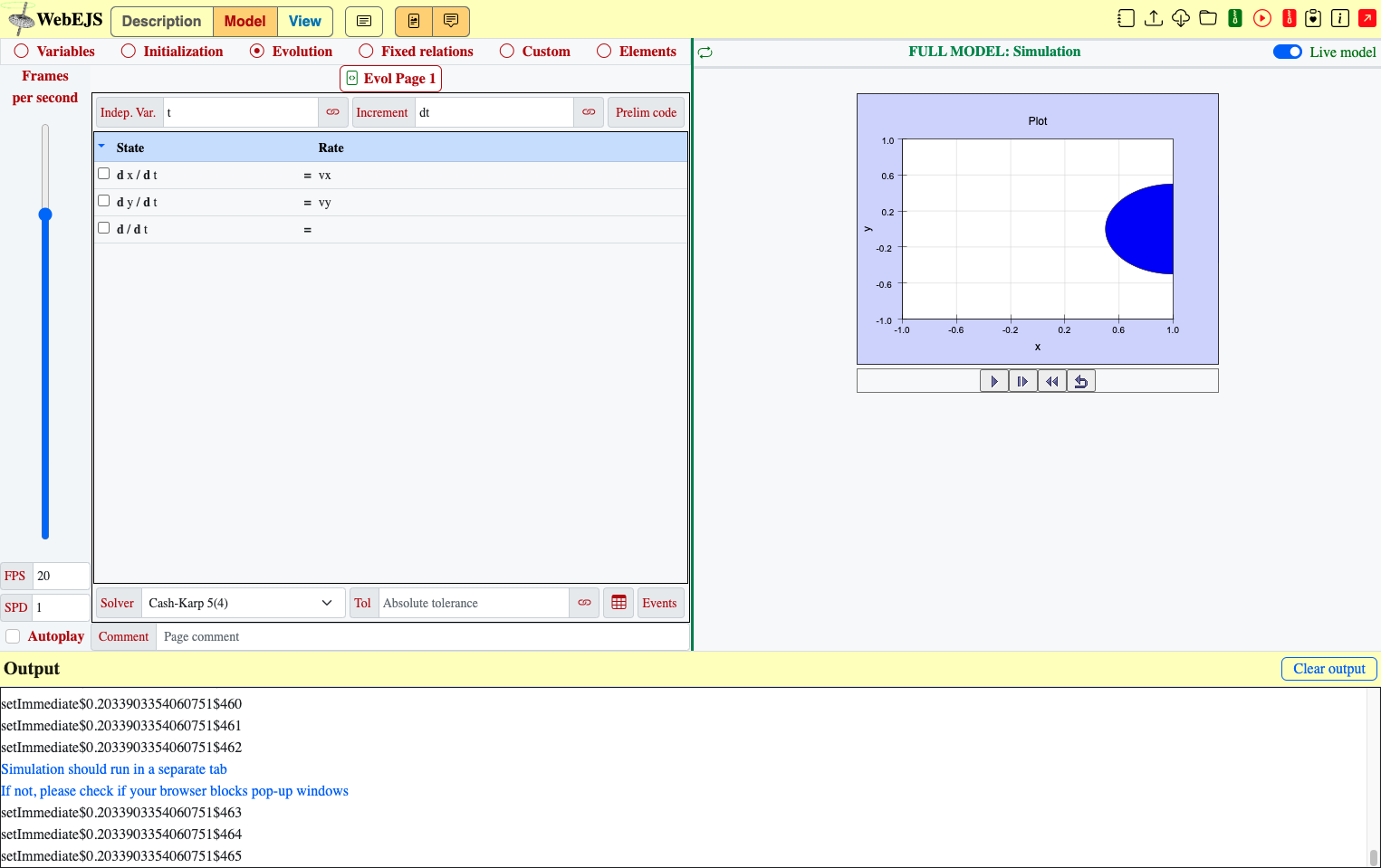Click the Clear output button
The height and width of the screenshot is (868, 1381).
(1328, 669)
